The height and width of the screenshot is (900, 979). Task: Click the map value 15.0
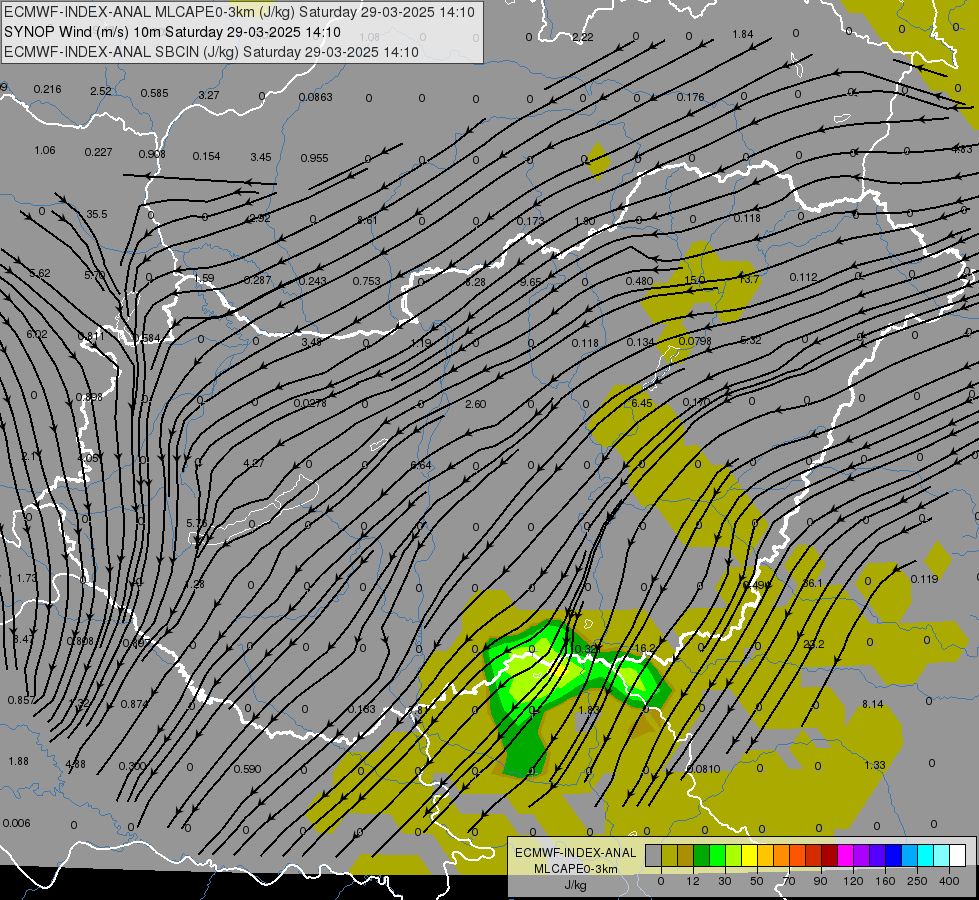(x=695, y=280)
